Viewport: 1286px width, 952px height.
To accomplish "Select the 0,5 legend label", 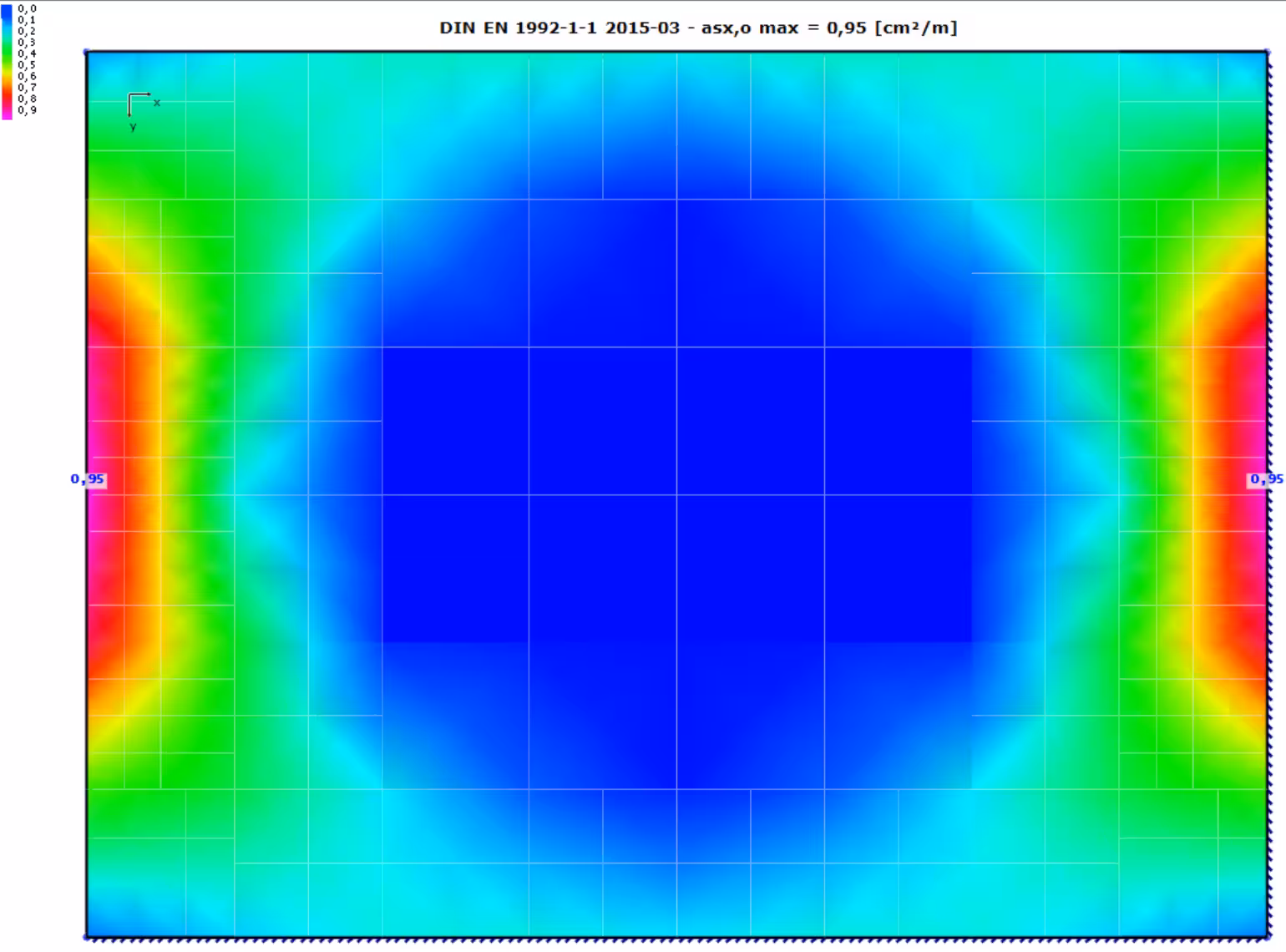I will pyautogui.click(x=27, y=65).
